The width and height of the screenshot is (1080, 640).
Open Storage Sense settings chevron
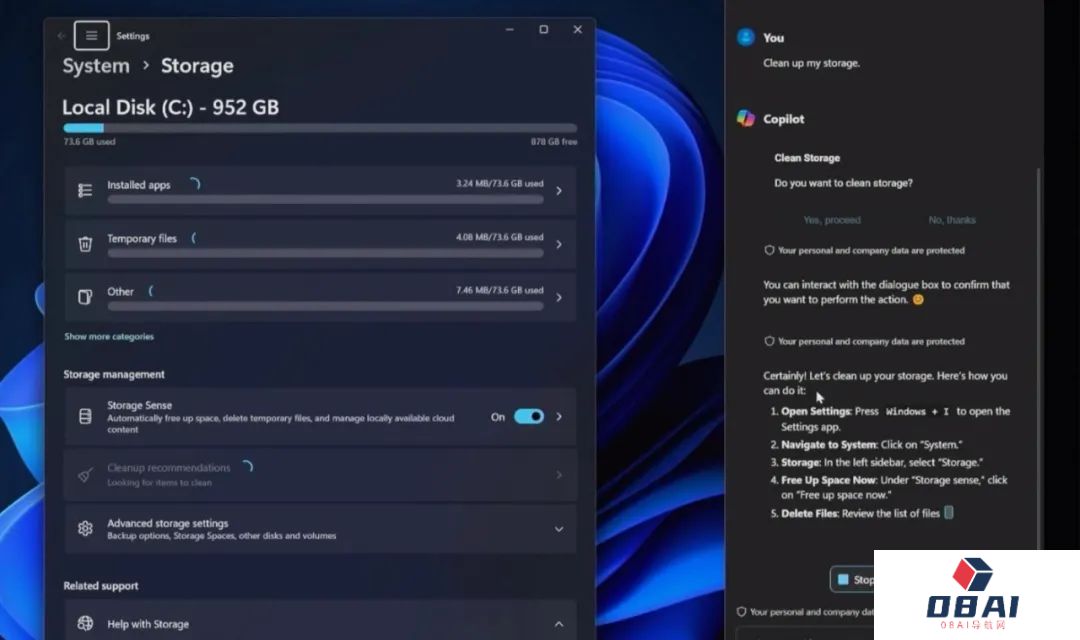[559, 417]
